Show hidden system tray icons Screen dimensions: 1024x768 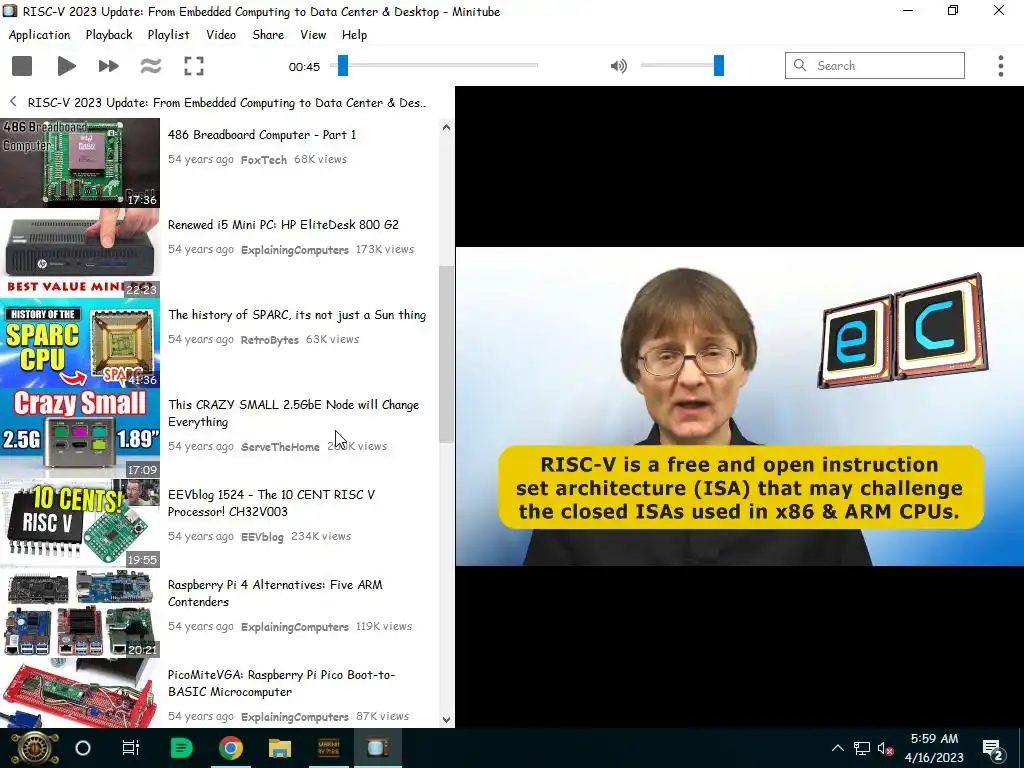(x=837, y=748)
